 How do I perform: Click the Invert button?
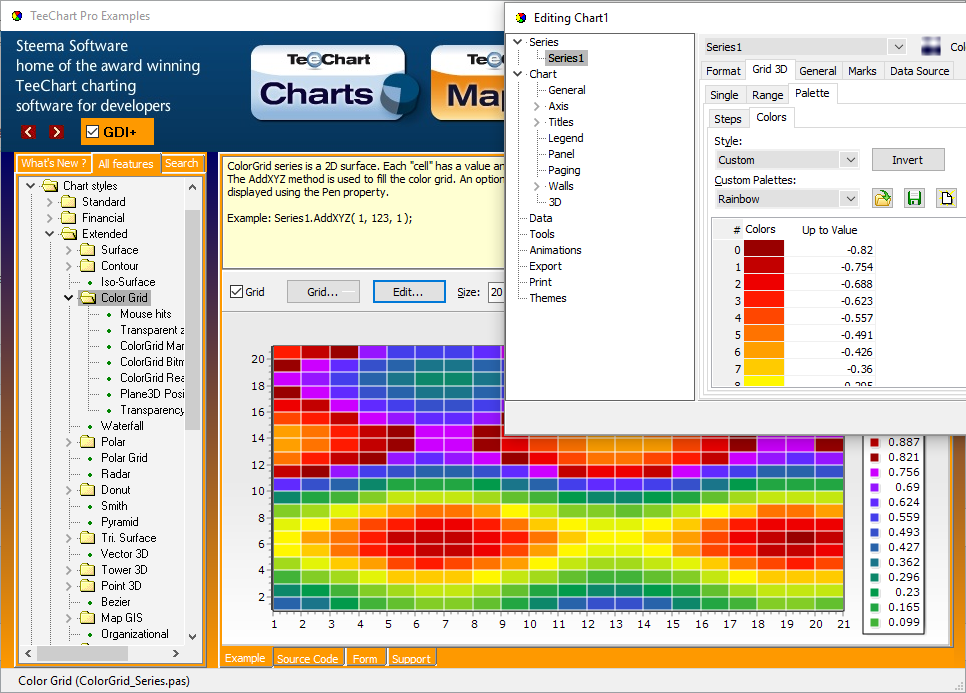(907, 160)
